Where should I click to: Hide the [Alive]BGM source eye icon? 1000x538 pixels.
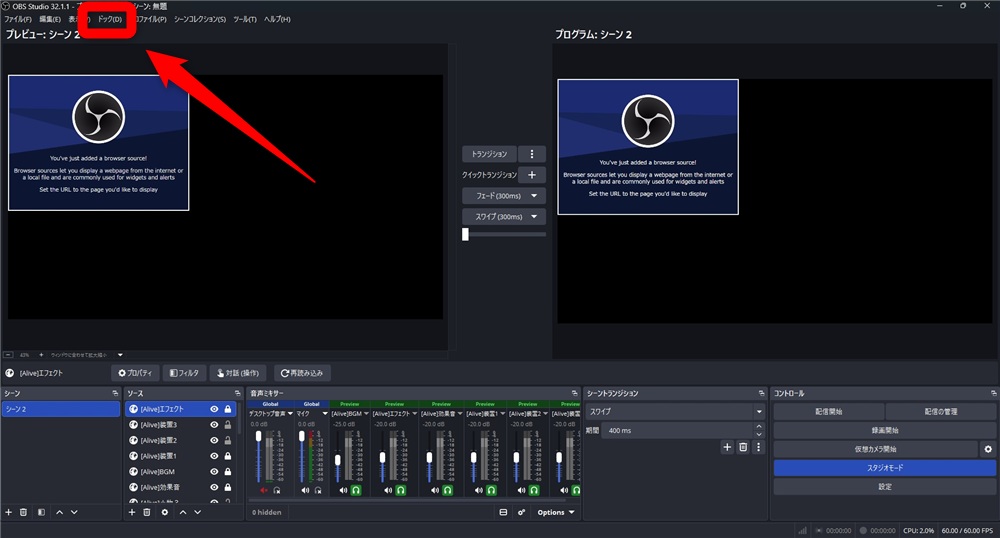click(214, 471)
